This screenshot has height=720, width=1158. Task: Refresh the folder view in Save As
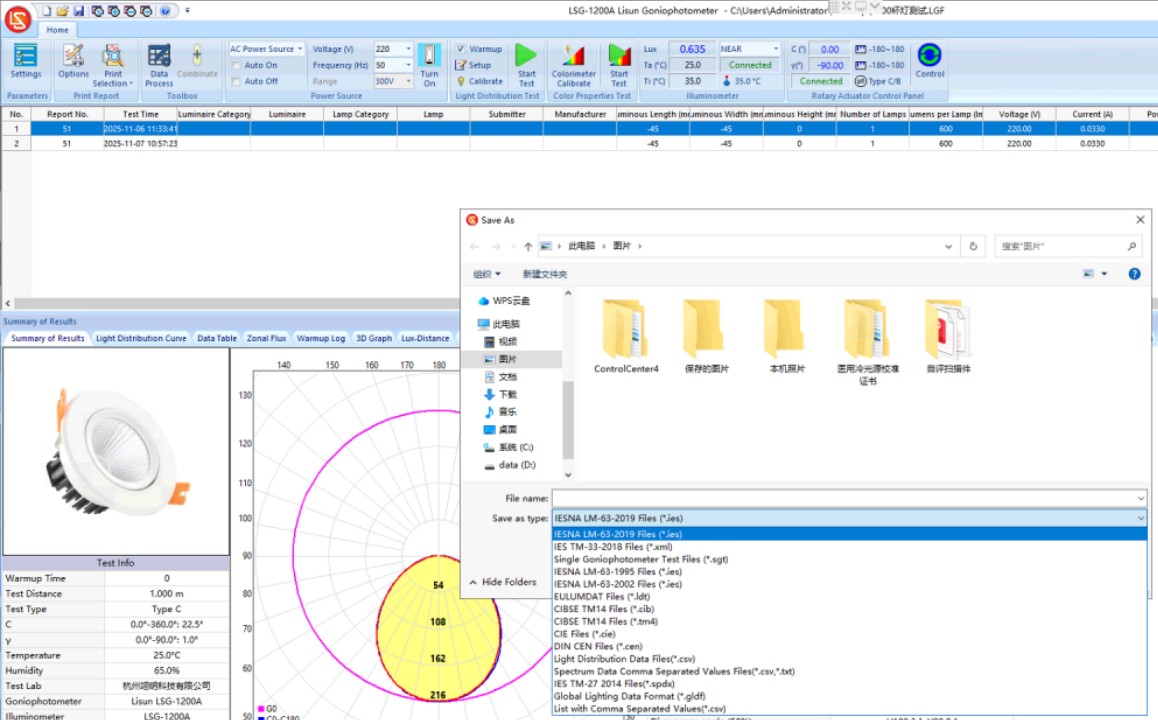973,247
